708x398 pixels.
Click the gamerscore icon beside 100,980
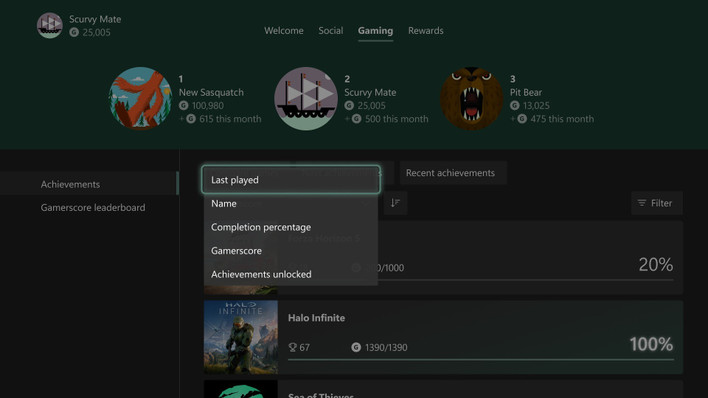[184, 105]
